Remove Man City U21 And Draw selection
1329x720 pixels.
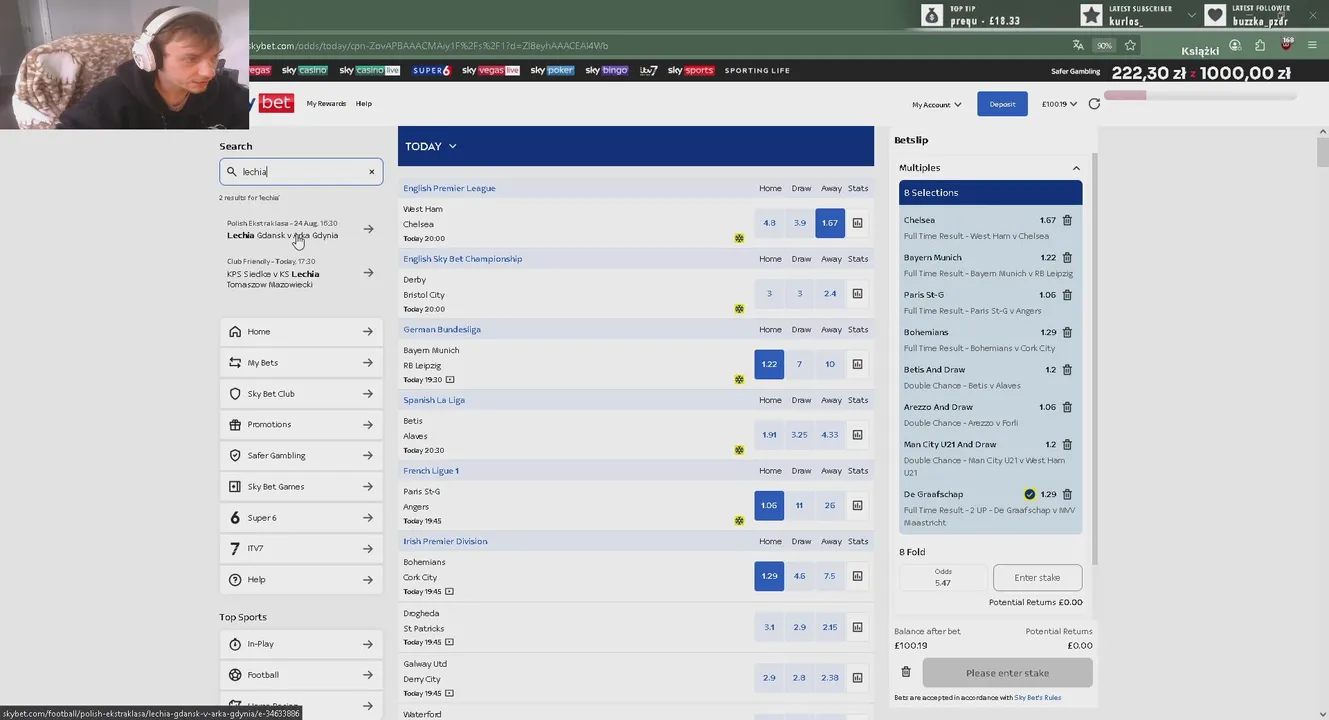[1067, 445]
